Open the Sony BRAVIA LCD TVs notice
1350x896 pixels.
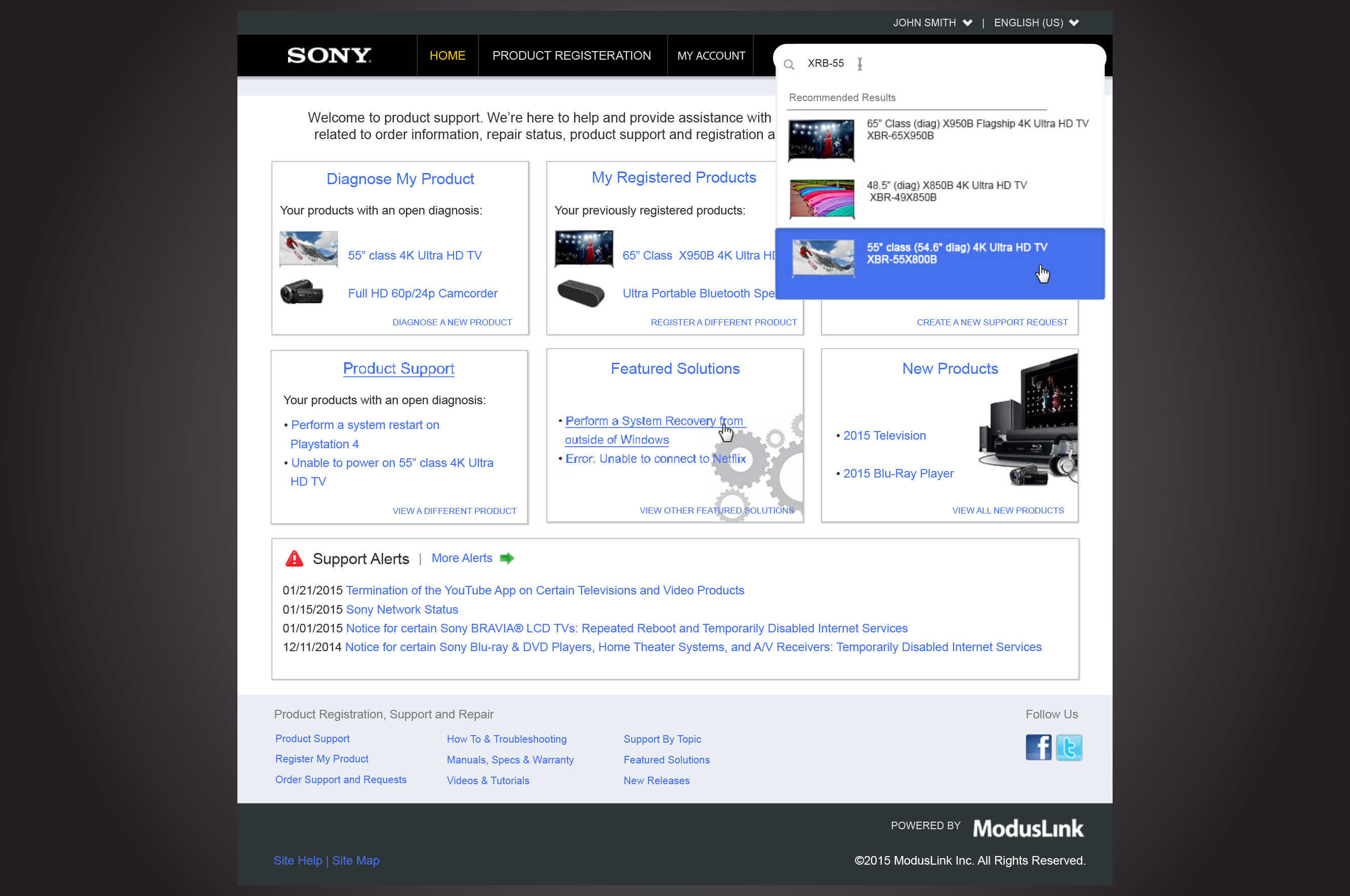[x=627, y=628]
